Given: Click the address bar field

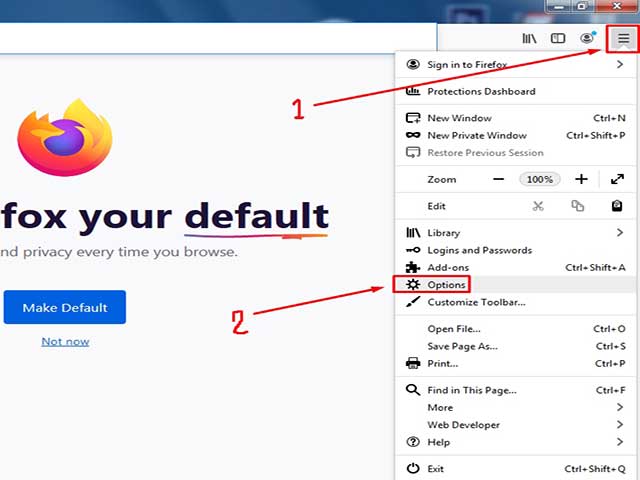Looking at the screenshot, I should click(x=218, y=38).
